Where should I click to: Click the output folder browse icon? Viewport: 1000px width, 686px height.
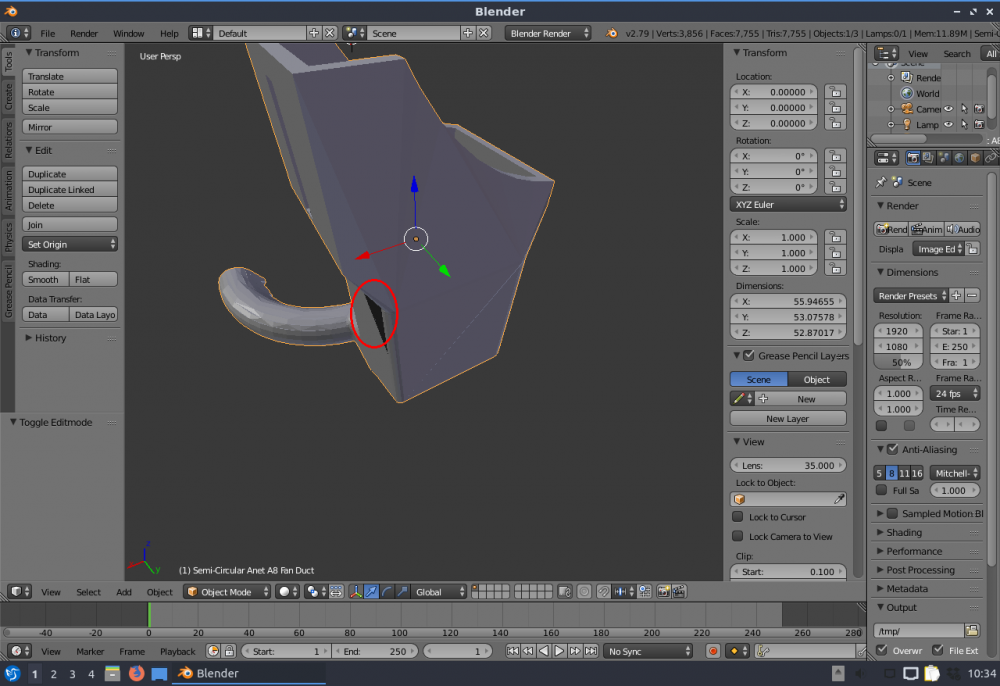(971, 630)
